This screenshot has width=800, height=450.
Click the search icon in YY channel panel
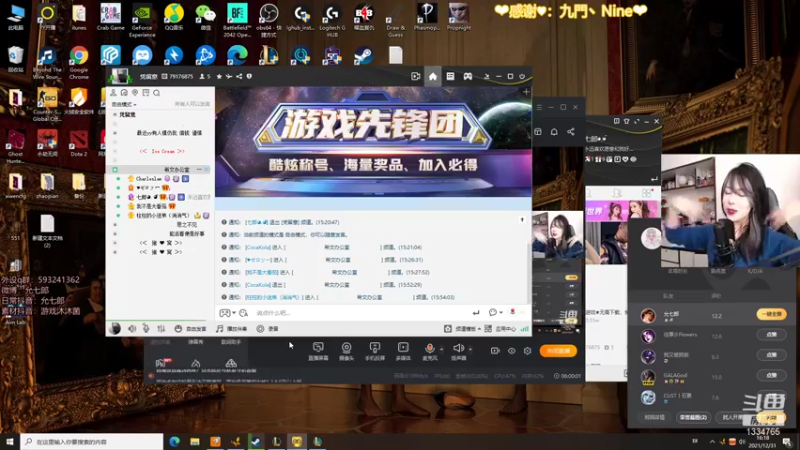[157, 93]
